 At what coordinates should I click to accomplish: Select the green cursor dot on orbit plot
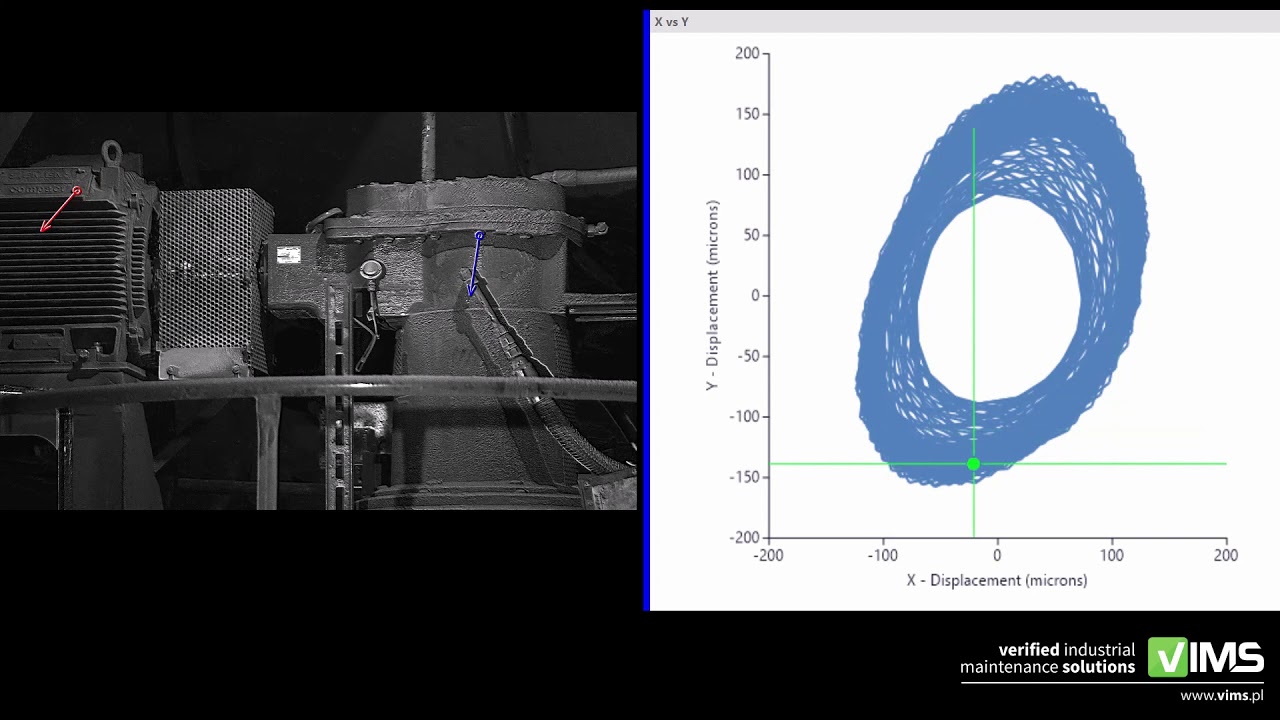pyautogui.click(x=974, y=464)
